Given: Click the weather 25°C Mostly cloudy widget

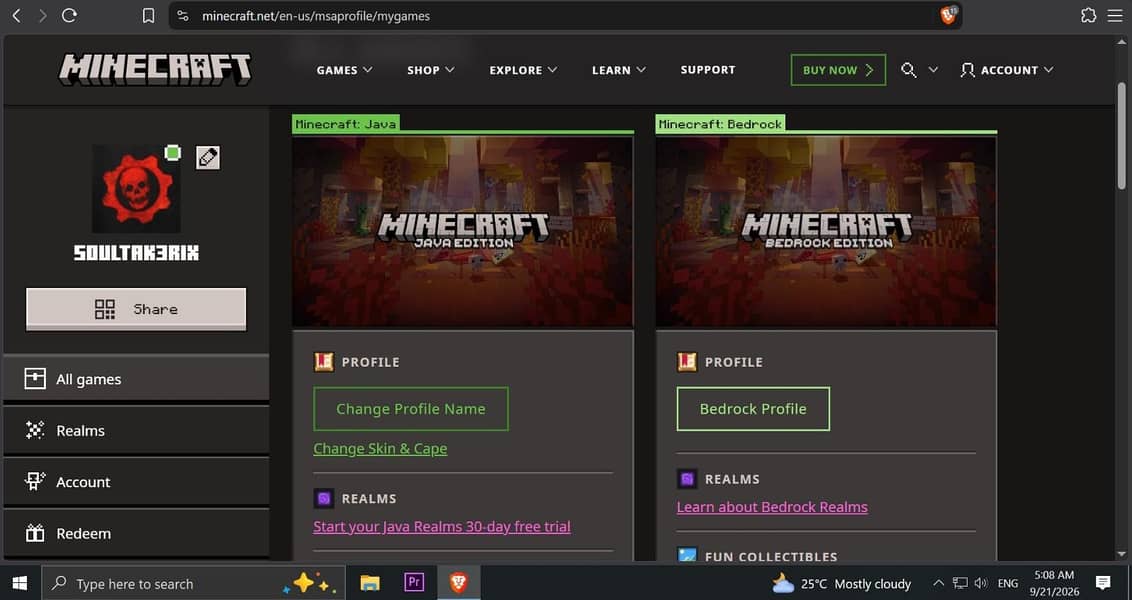Looking at the screenshot, I should [841, 583].
